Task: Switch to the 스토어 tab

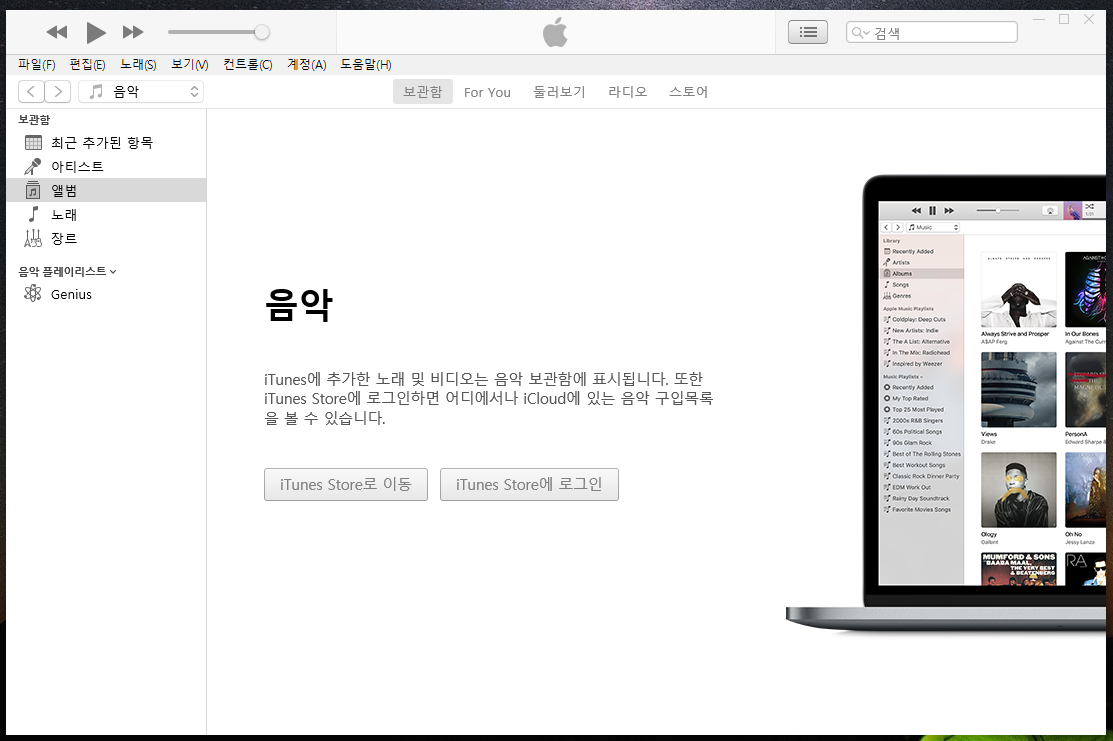Action: coord(689,92)
